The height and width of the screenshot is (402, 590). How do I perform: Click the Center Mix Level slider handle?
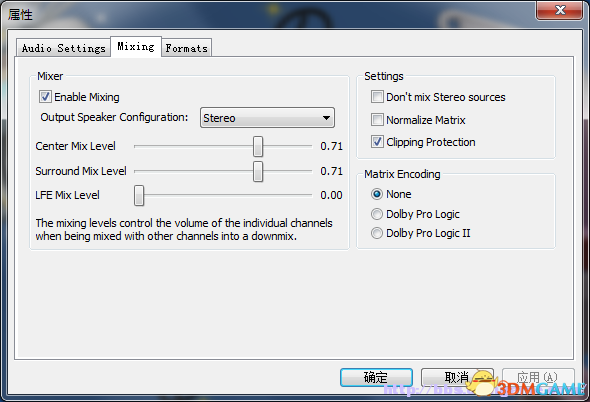click(258, 146)
